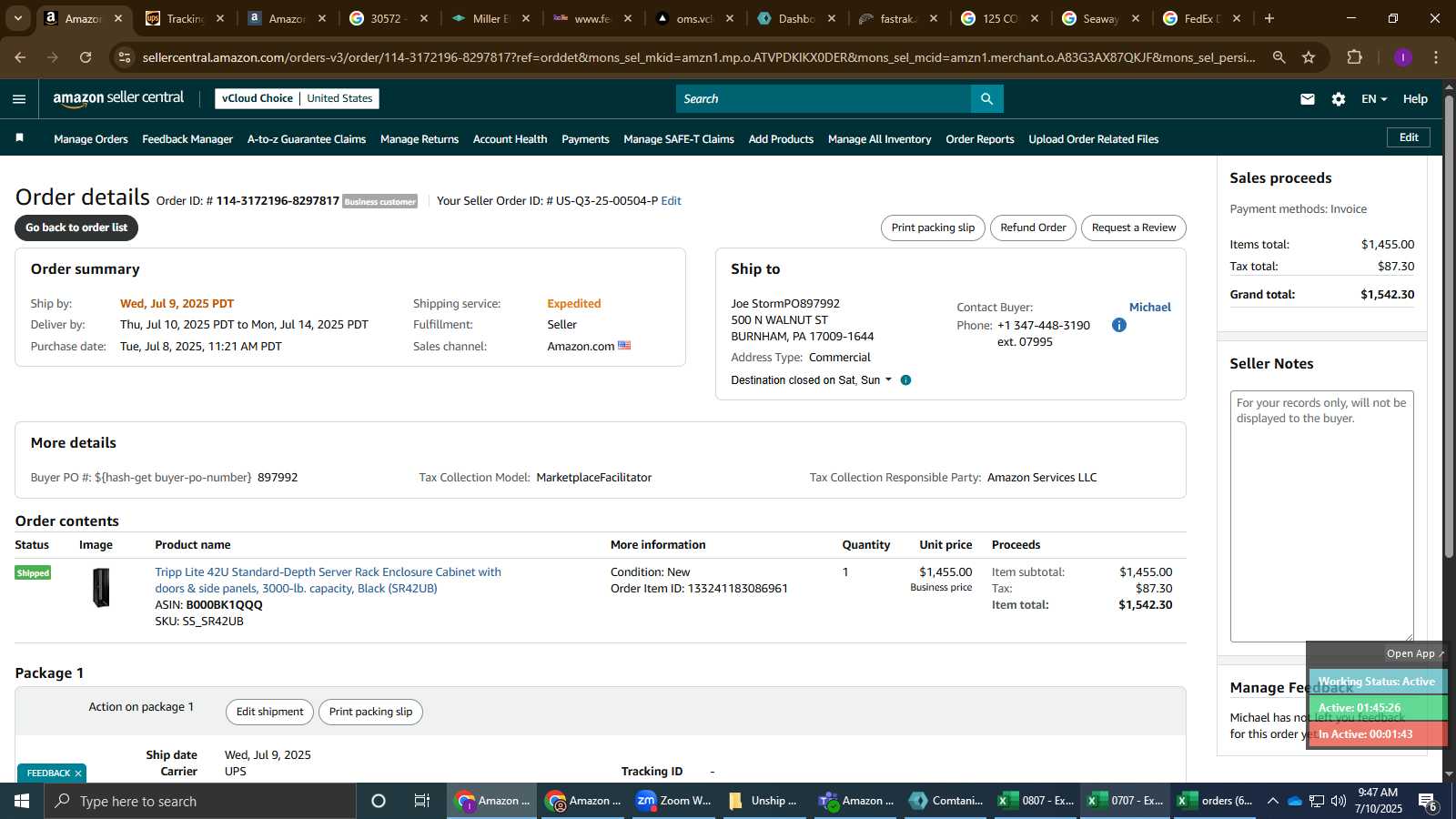Viewport: 1456px width, 819px height.
Task: Click the magnifier search button
Action: point(986,98)
